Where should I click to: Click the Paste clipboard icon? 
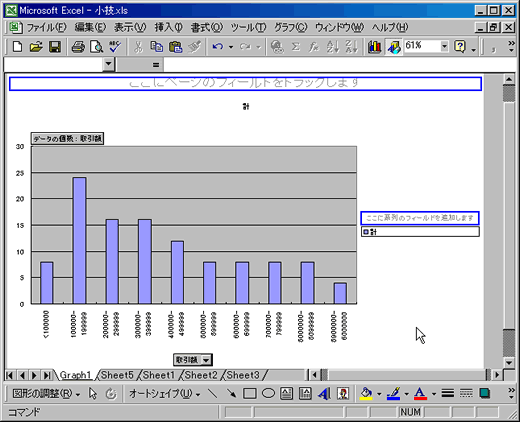176,47
